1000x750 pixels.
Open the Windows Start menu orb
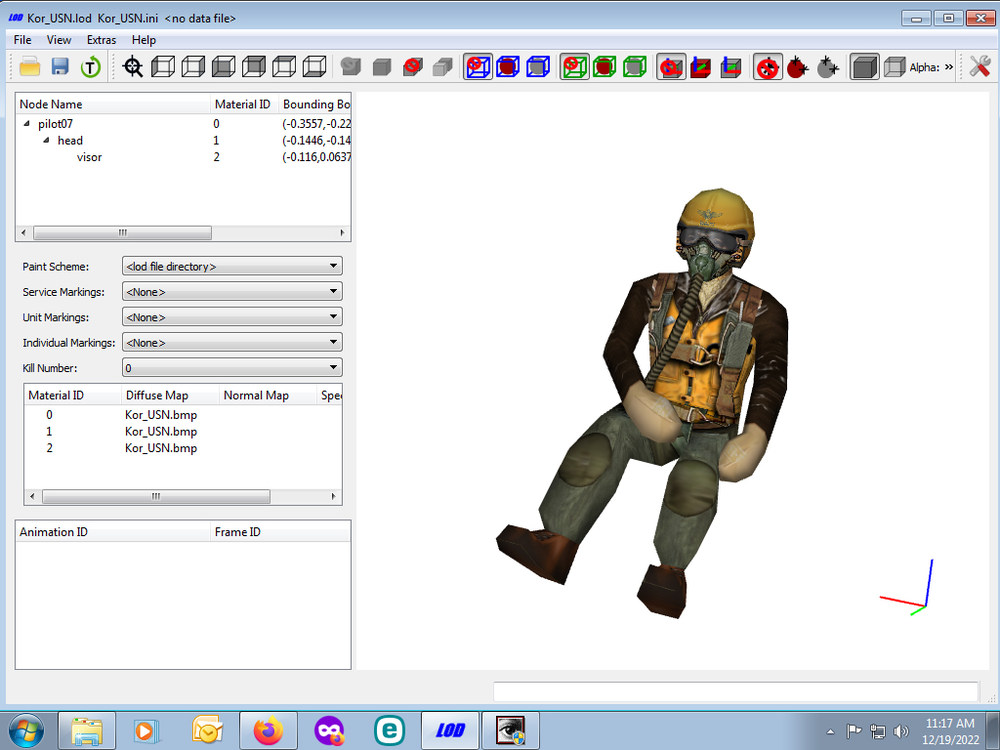[x=26, y=731]
